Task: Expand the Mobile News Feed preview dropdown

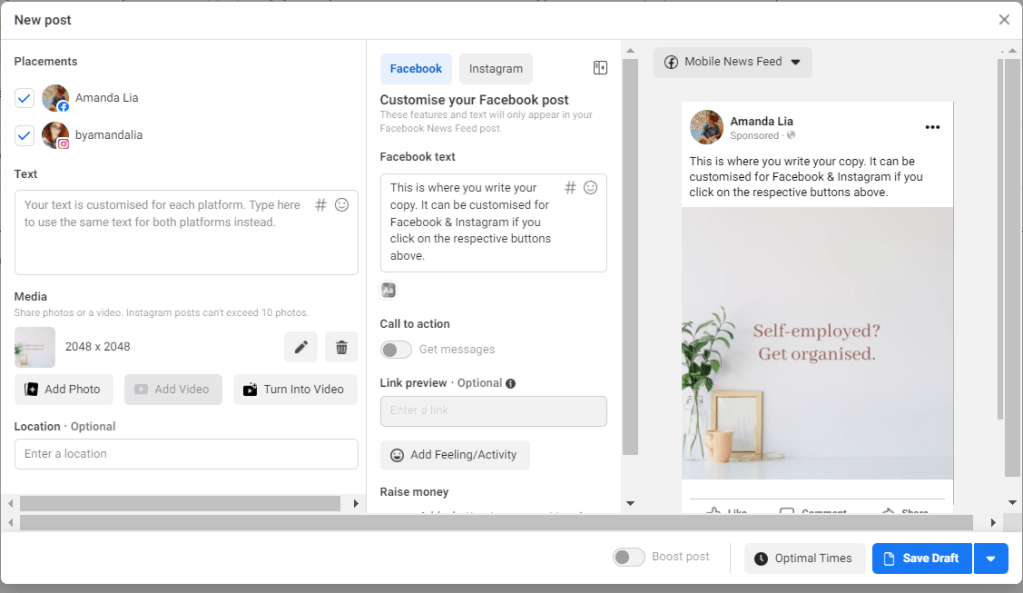Action: tap(733, 62)
